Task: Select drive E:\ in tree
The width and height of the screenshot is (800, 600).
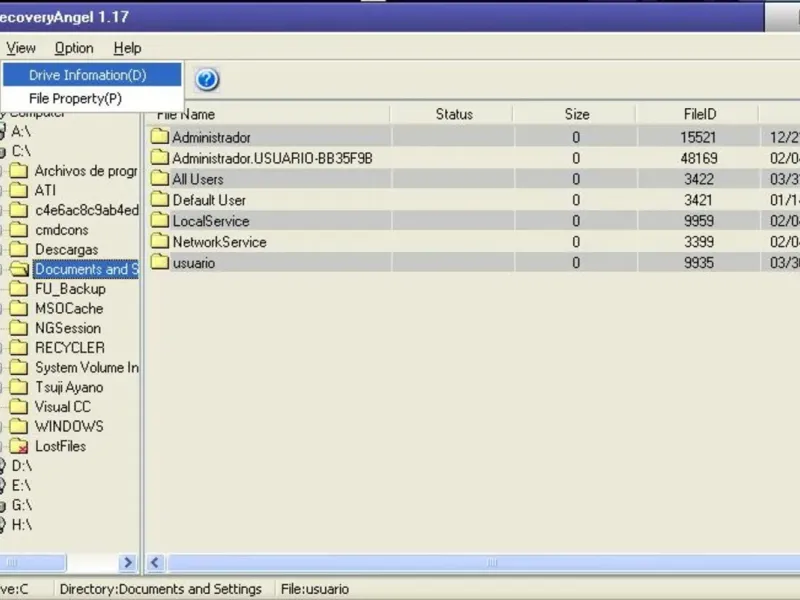Action: 21,485
